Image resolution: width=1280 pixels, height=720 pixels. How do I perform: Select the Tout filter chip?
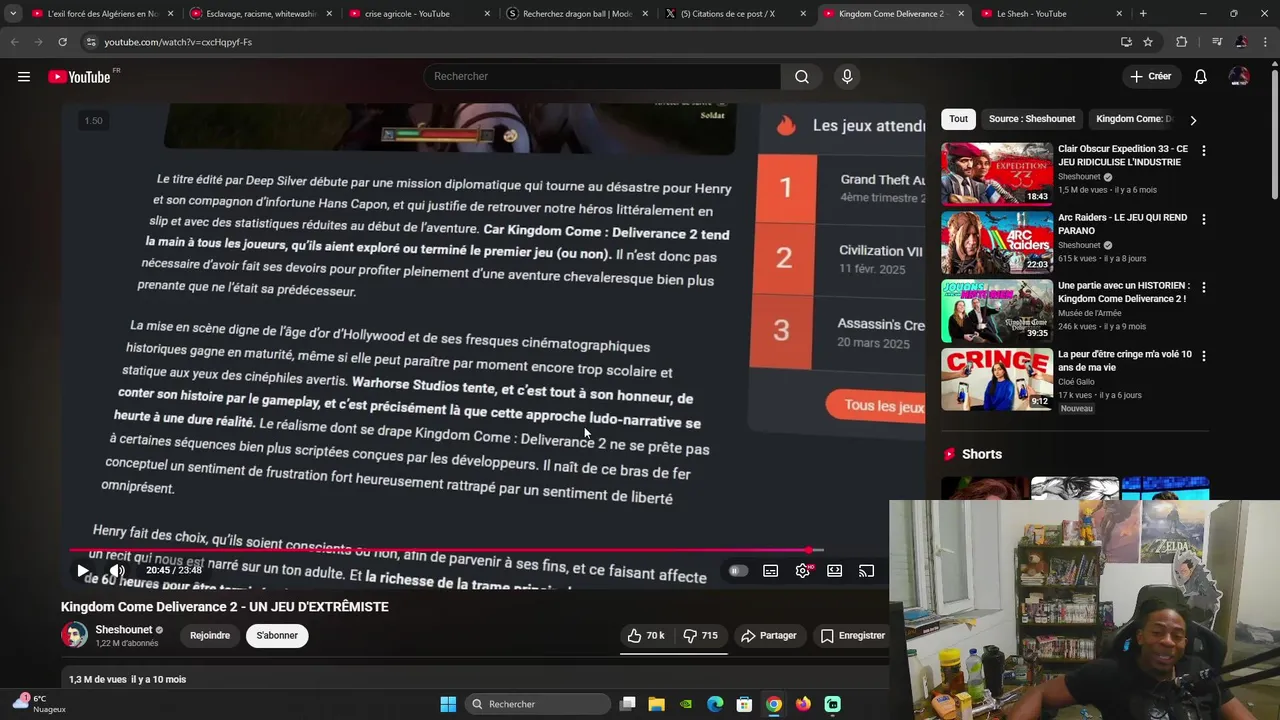click(958, 119)
